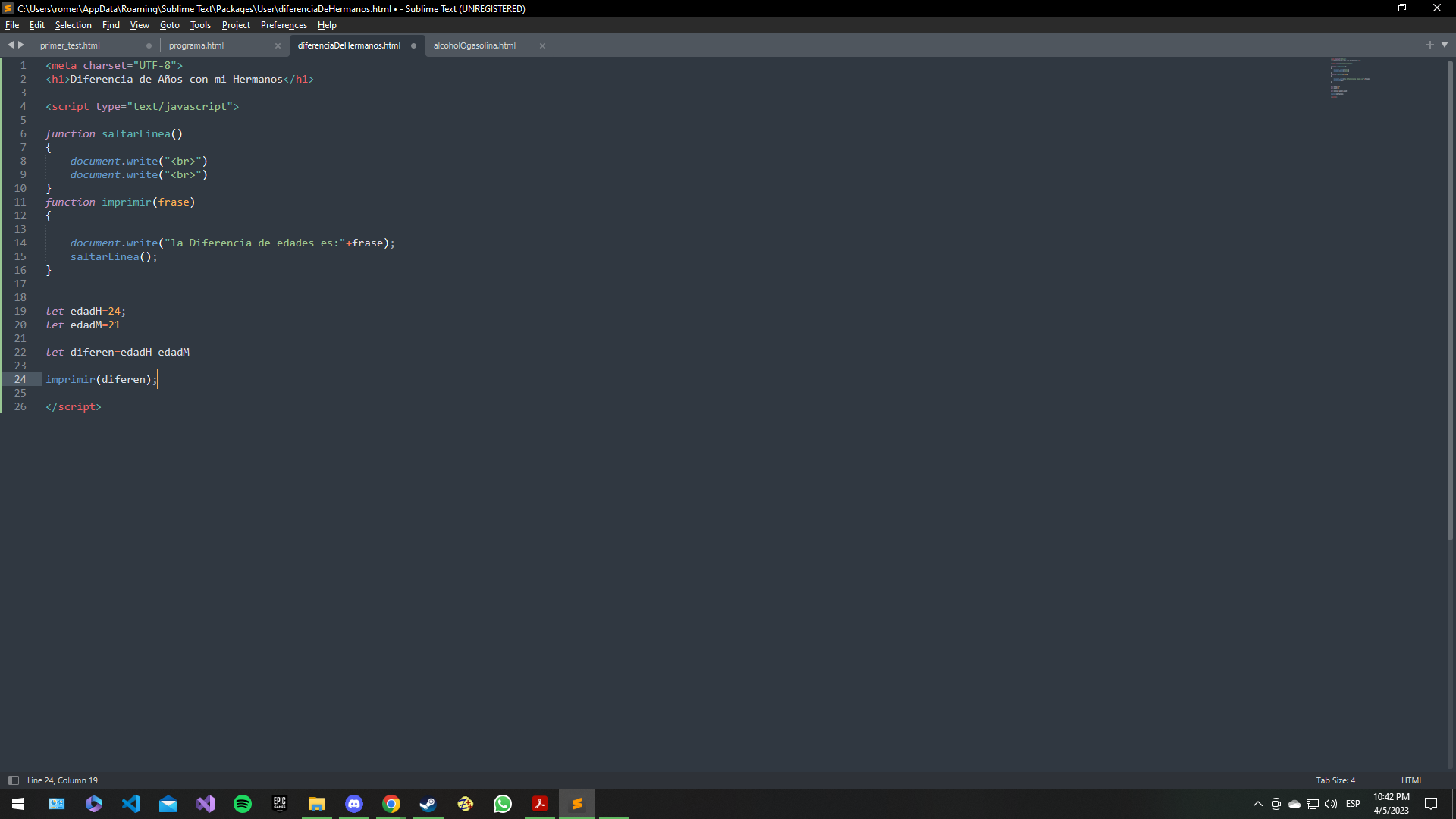
Task: Open OneDrive cloud tray icon
Action: [x=1294, y=804]
